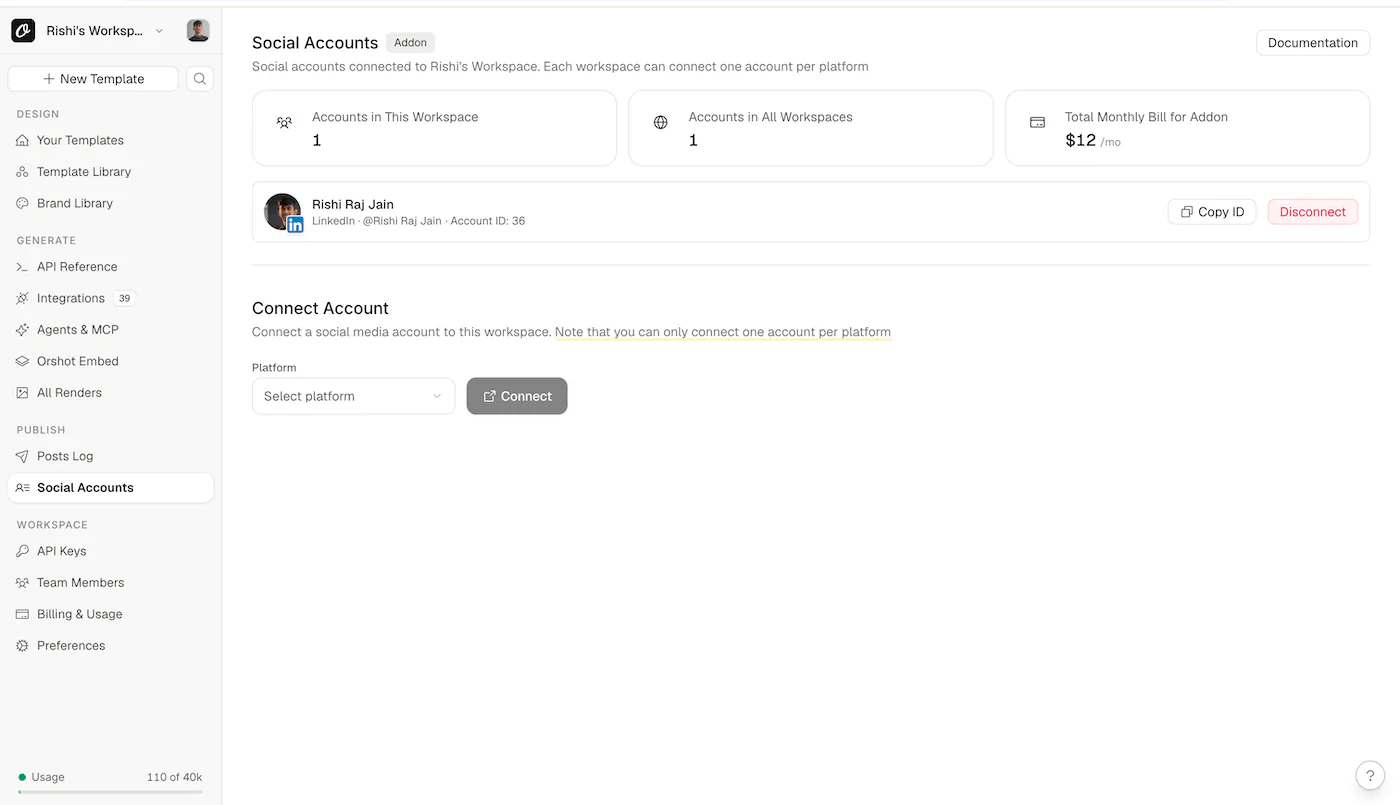Click the 39 integrations count badge

point(124,298)
